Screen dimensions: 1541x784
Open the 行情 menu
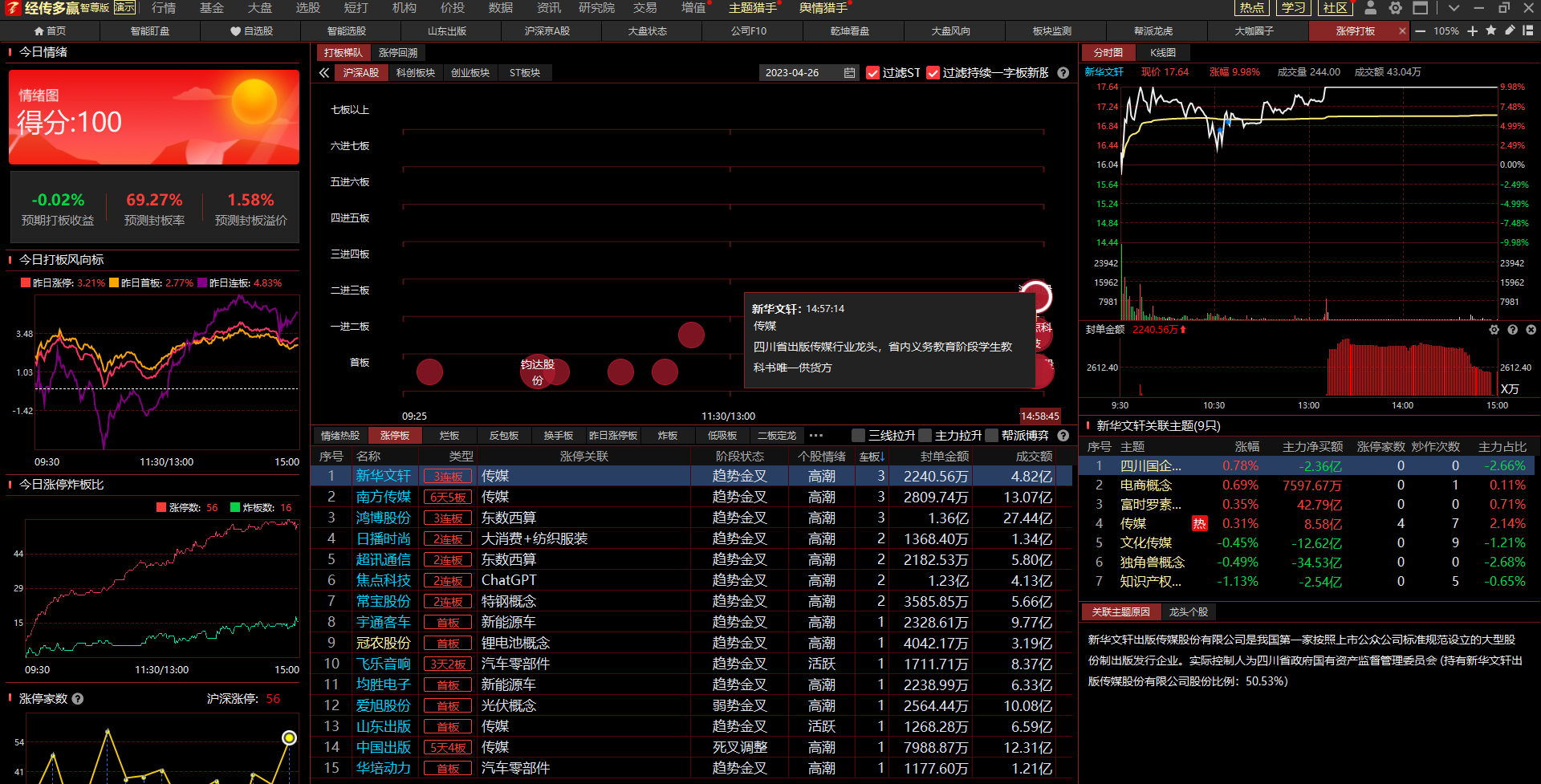click(x=164, y=8)
